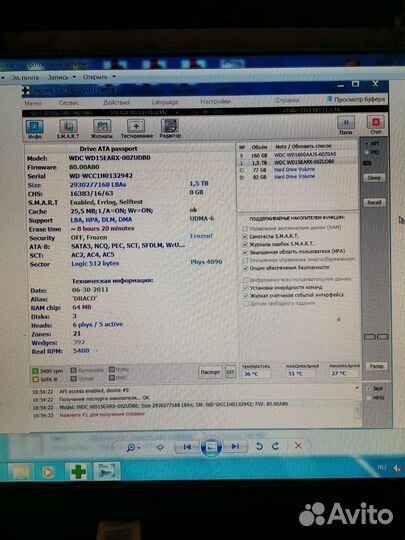Click the Паспорт button

tap(210, 372)
